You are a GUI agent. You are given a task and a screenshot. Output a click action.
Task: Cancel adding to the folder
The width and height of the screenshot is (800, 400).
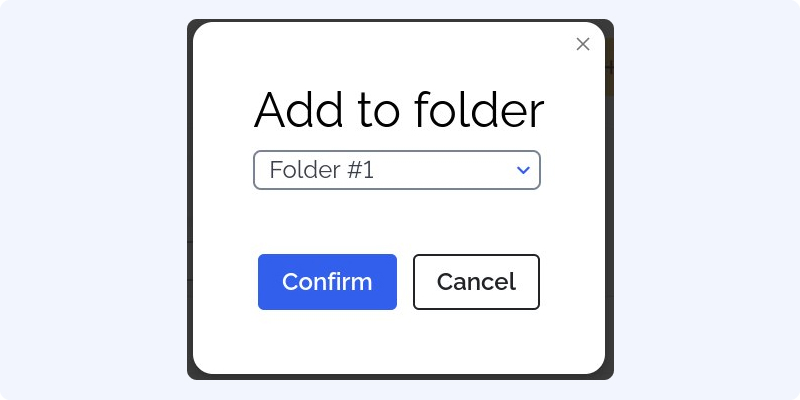click(x=476, y=282)
